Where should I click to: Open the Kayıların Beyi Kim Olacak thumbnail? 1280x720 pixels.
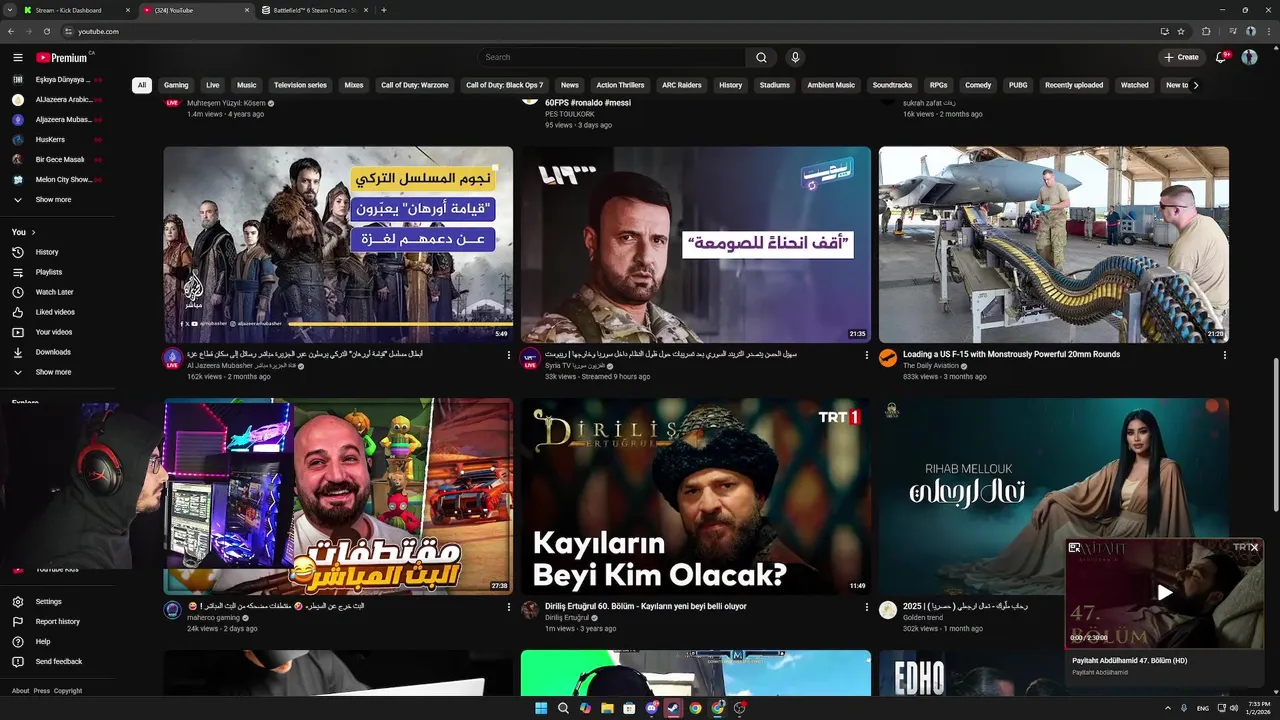coord(696,496)
